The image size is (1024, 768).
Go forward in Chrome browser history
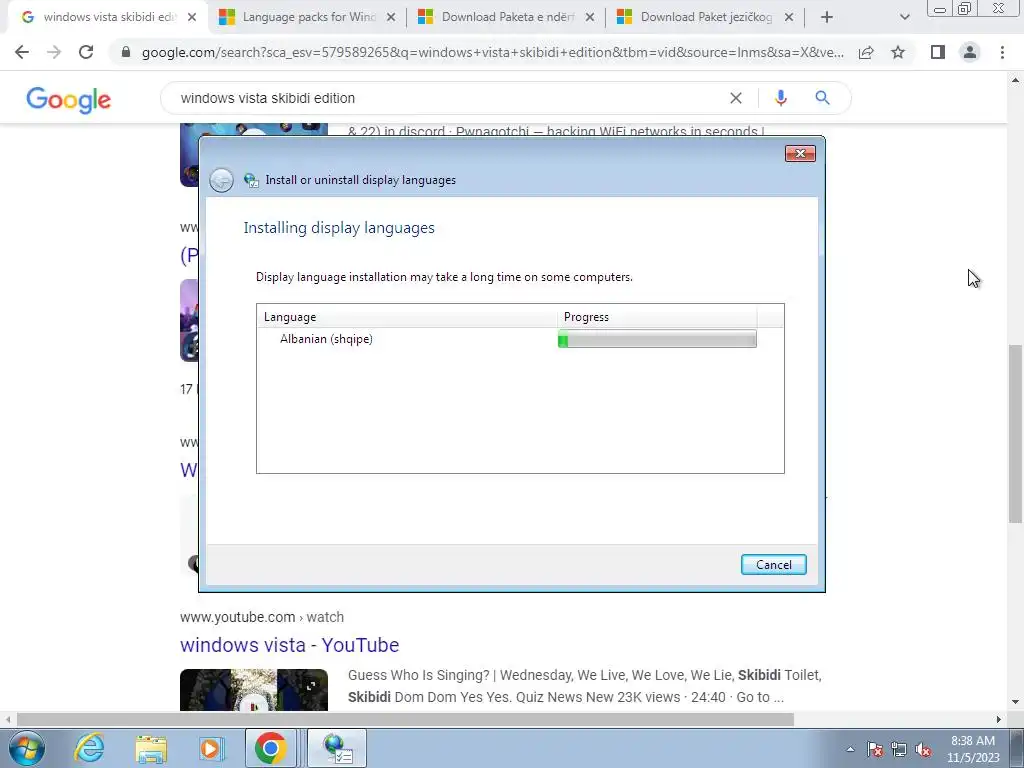54,52
